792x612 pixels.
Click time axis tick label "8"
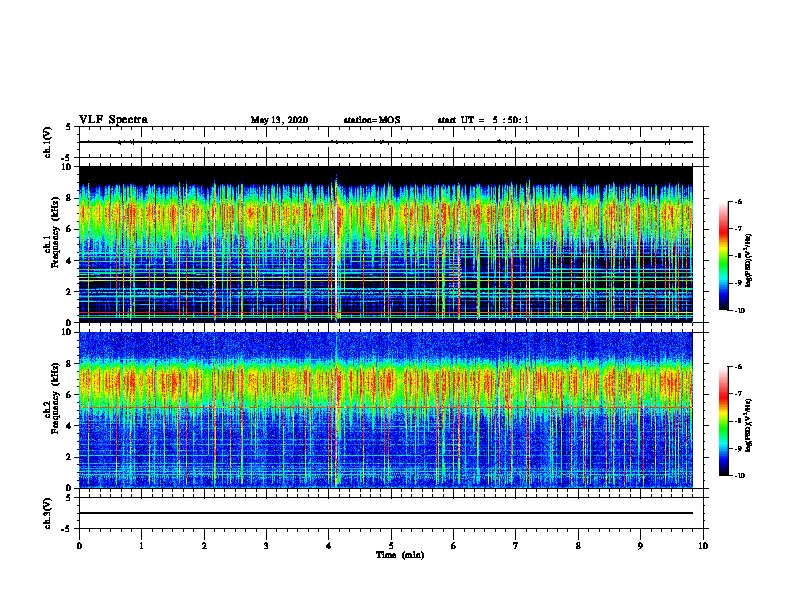(x=578, y=546)
